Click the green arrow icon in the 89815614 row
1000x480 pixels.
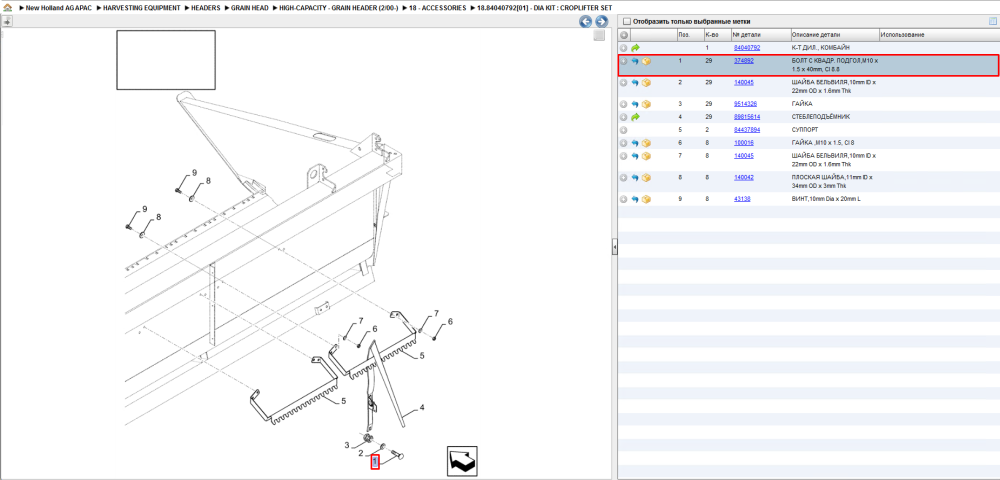[x=635, y=117]
